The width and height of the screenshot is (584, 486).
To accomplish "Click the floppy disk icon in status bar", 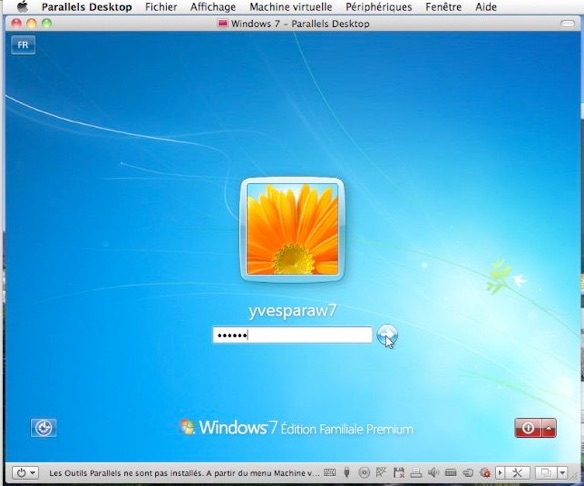I will [399, 473].
